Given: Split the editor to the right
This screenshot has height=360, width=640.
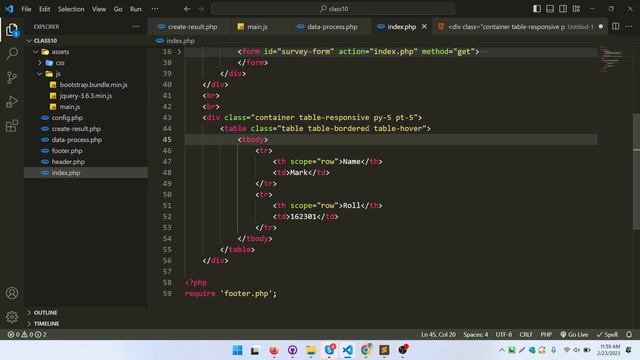Looking at the screenshot, I should pyautogui.click(x=616, y=27).
